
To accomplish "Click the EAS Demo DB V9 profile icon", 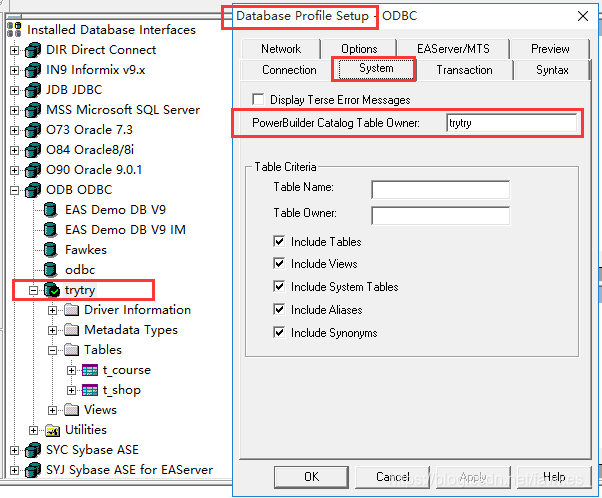I will [50, 210].
